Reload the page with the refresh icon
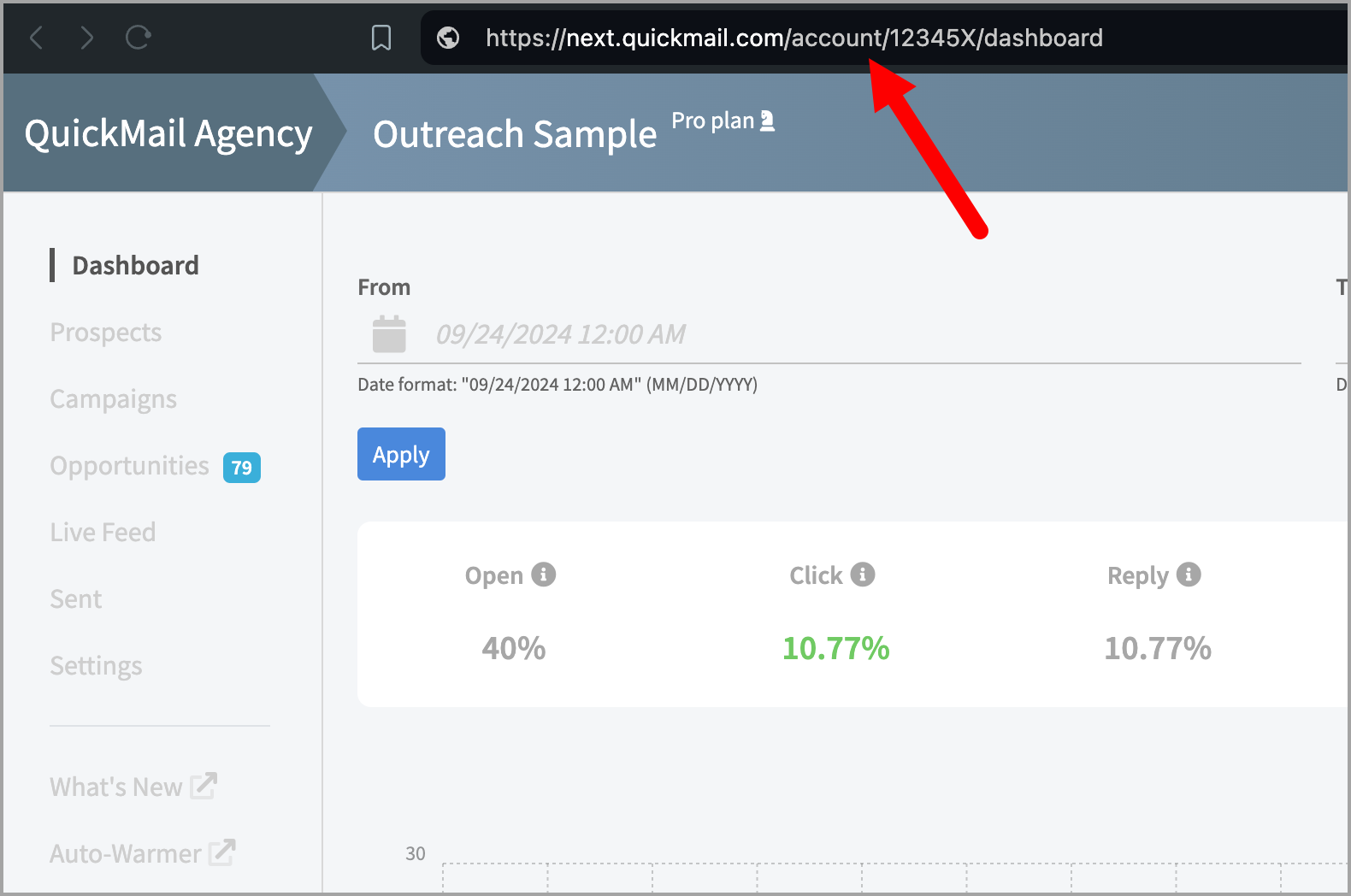Image resolution: width=1351 pixels, height=896 pixels. (138, 38)
